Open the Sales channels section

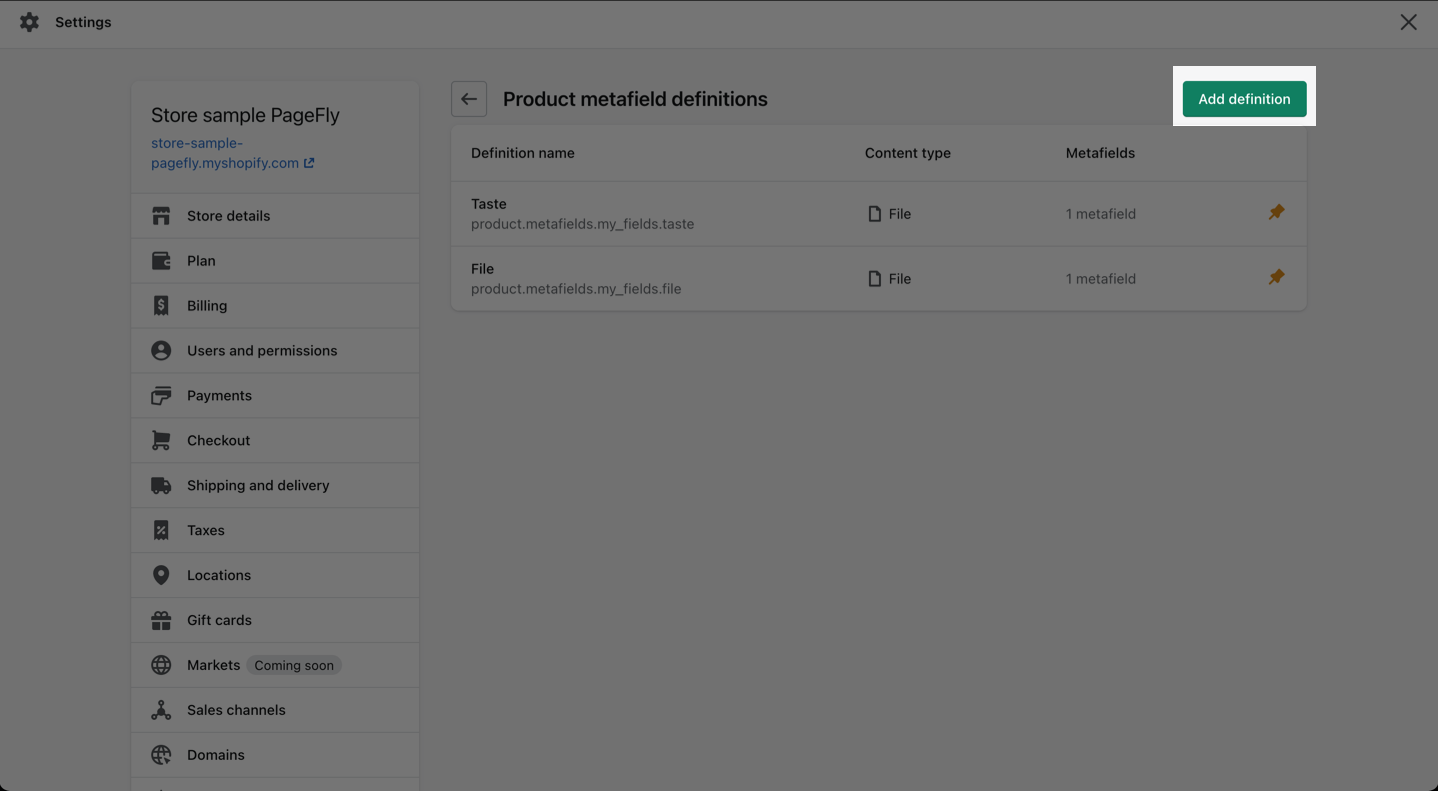275,710
